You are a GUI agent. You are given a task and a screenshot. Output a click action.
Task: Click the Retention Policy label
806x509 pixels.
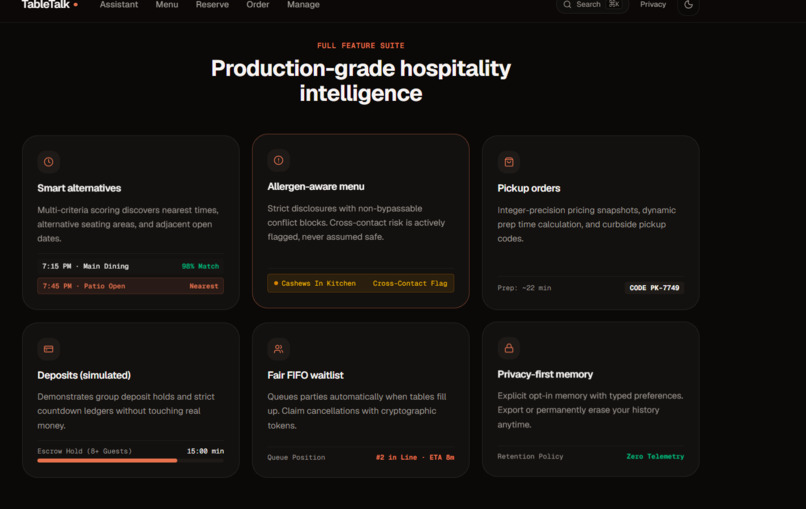pyautogui.click(x=530, y=456)
